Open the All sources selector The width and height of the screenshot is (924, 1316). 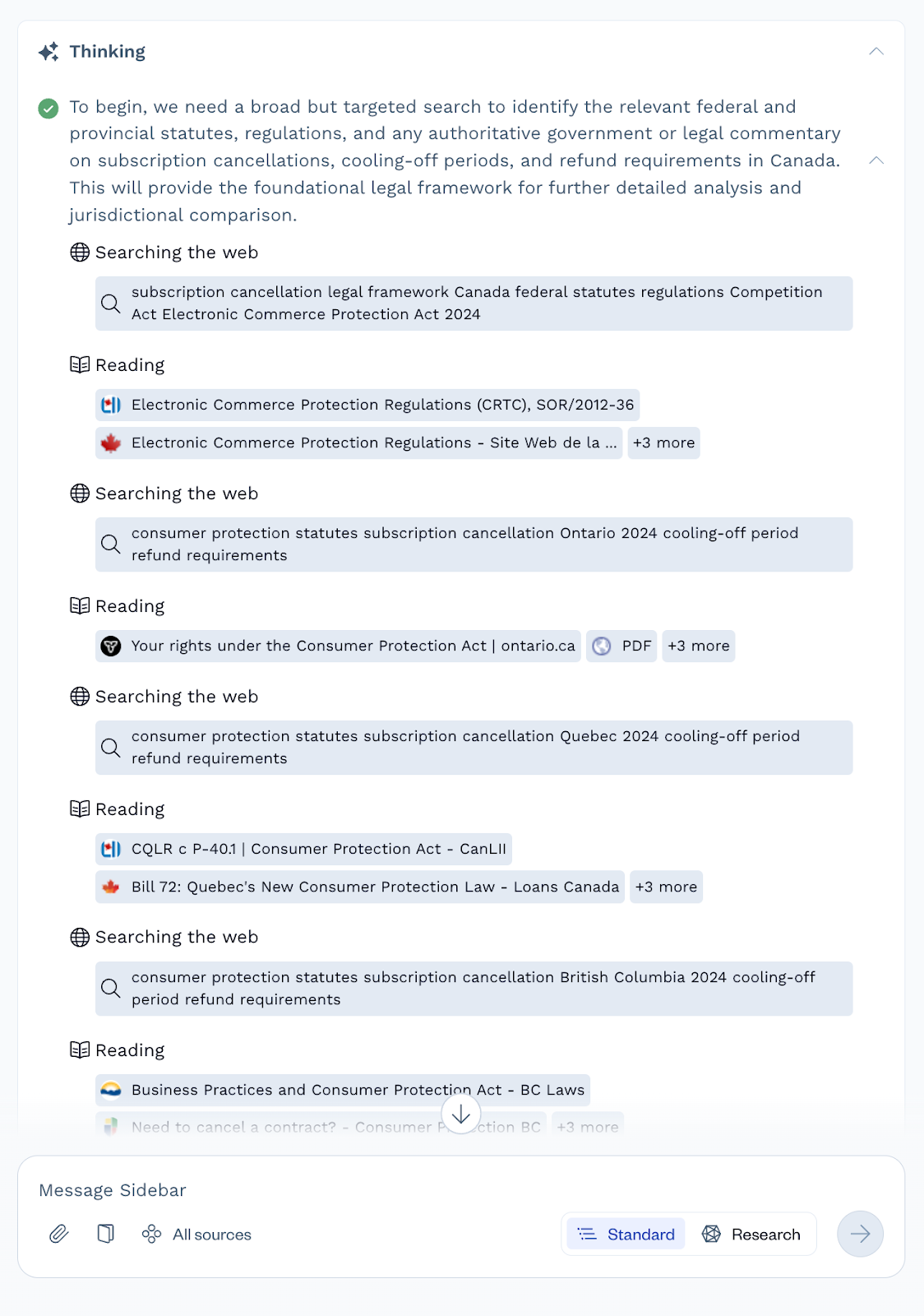click(197, 1234)
